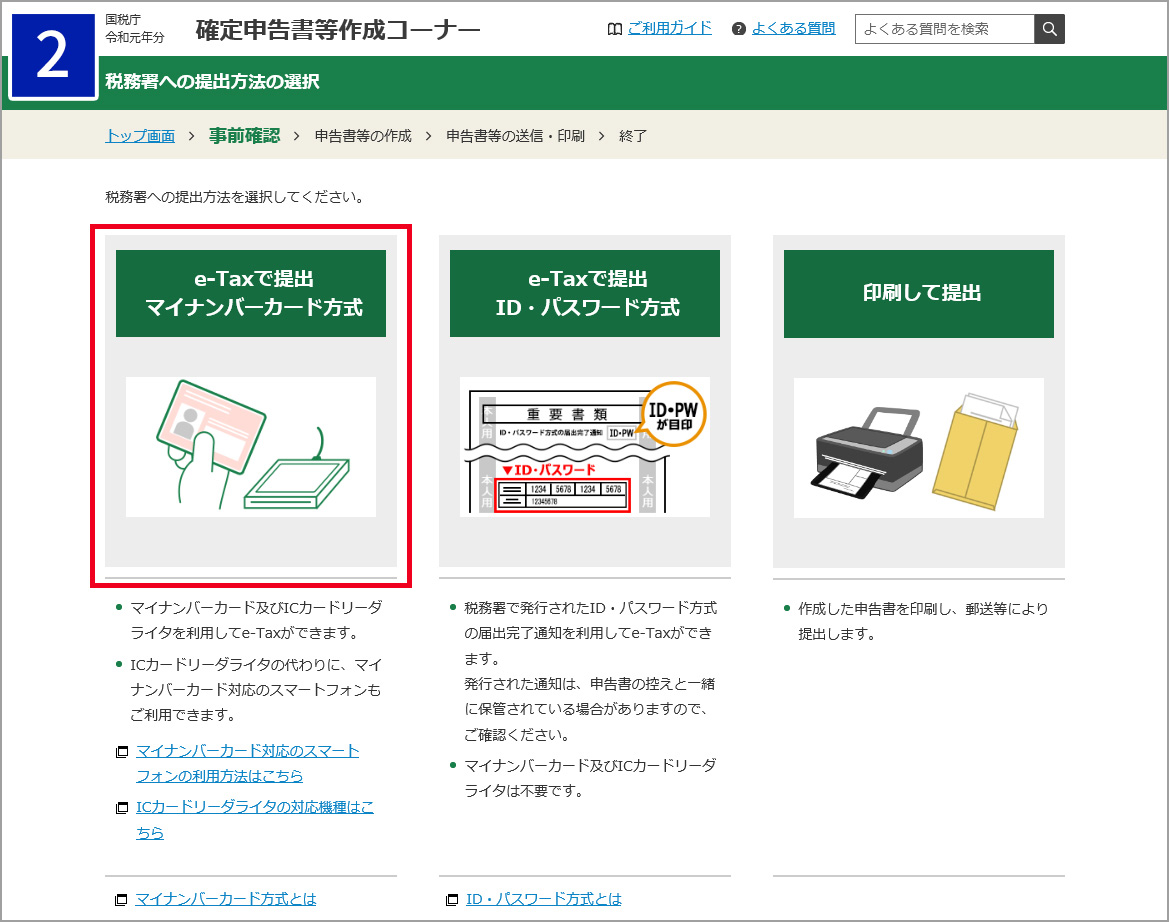This screenshot has height=922, width=1169.
Task: Open the よくある質問 link
Action: (x=793, y=28)
